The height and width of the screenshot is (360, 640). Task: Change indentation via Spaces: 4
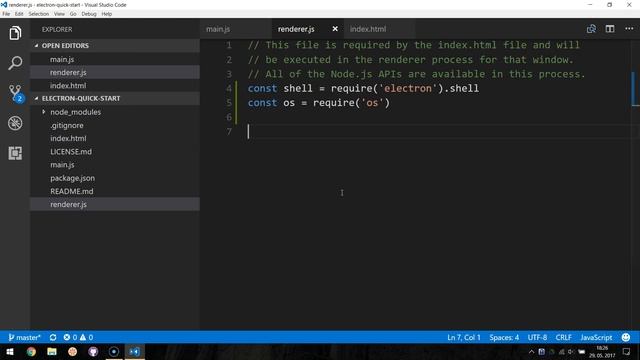(x=504, y=338)
